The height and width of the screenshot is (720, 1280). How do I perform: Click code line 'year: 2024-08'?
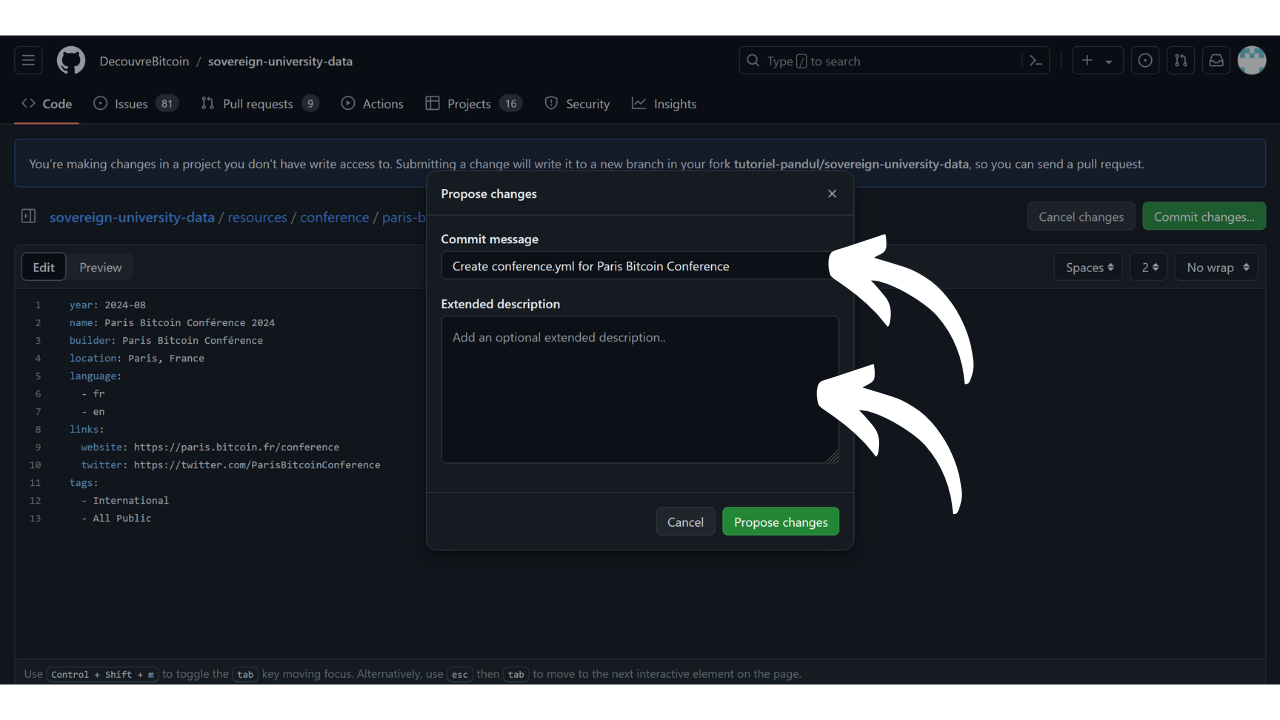click(x=108, y=305)
